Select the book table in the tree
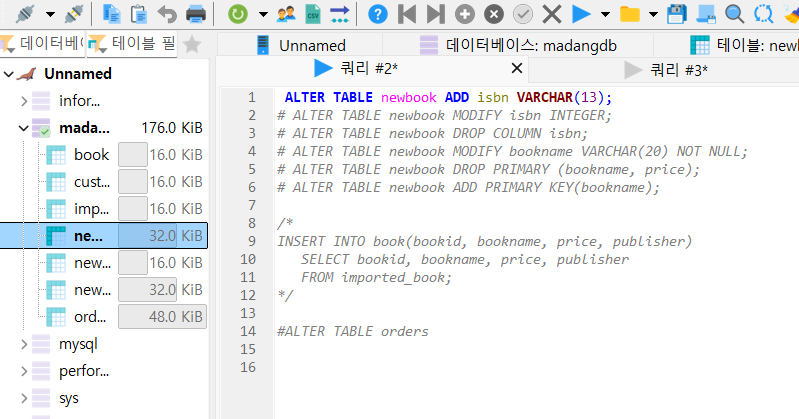Screen dimensions: 799x419 (x=91, y=154)
